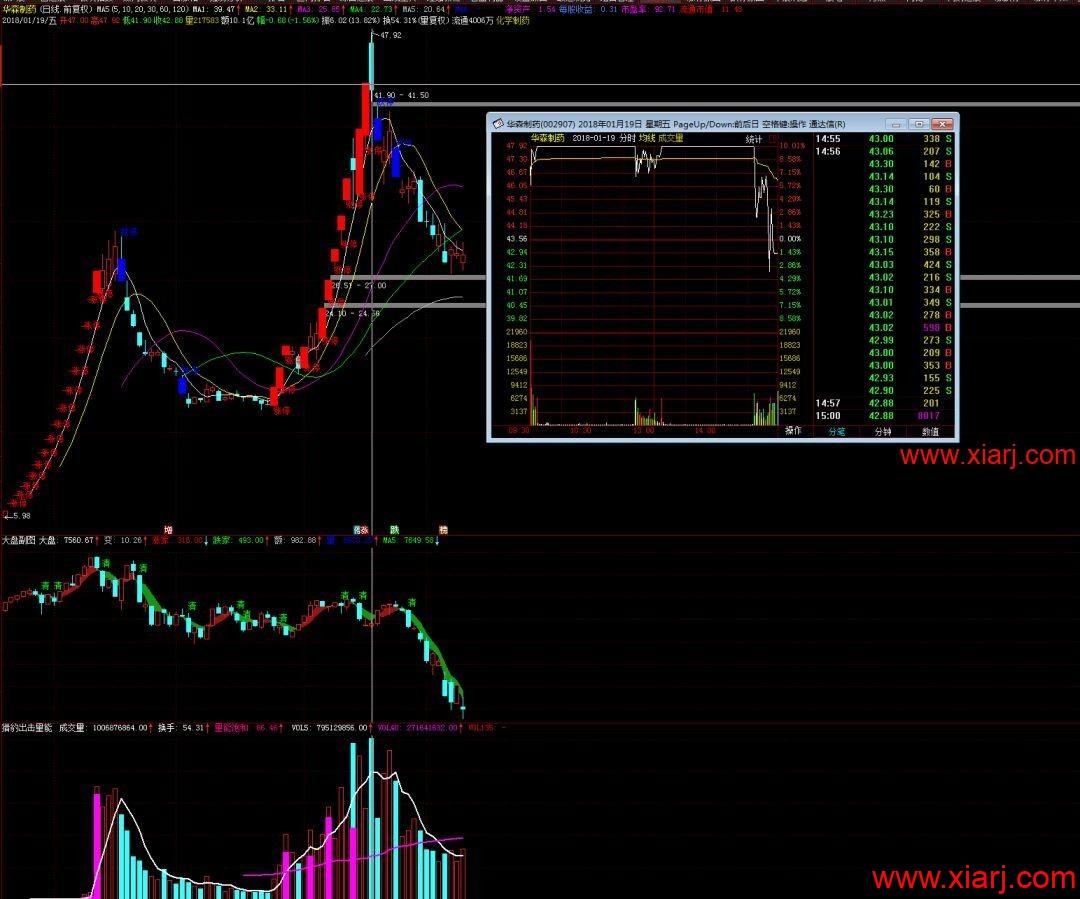Screen dimensions: 1080x899
Task: Click the green 跌 marker above sub-chart
Action: [x=395, y=530]
